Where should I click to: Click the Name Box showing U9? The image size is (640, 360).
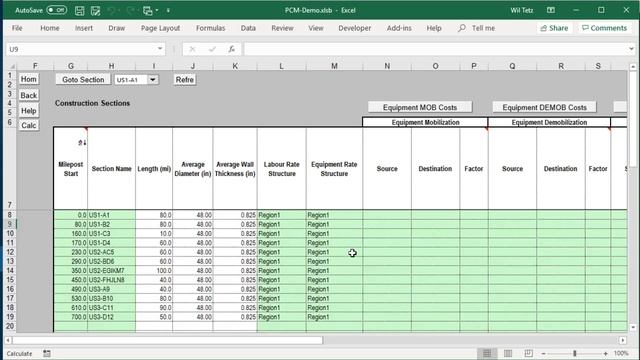[81, 49]
